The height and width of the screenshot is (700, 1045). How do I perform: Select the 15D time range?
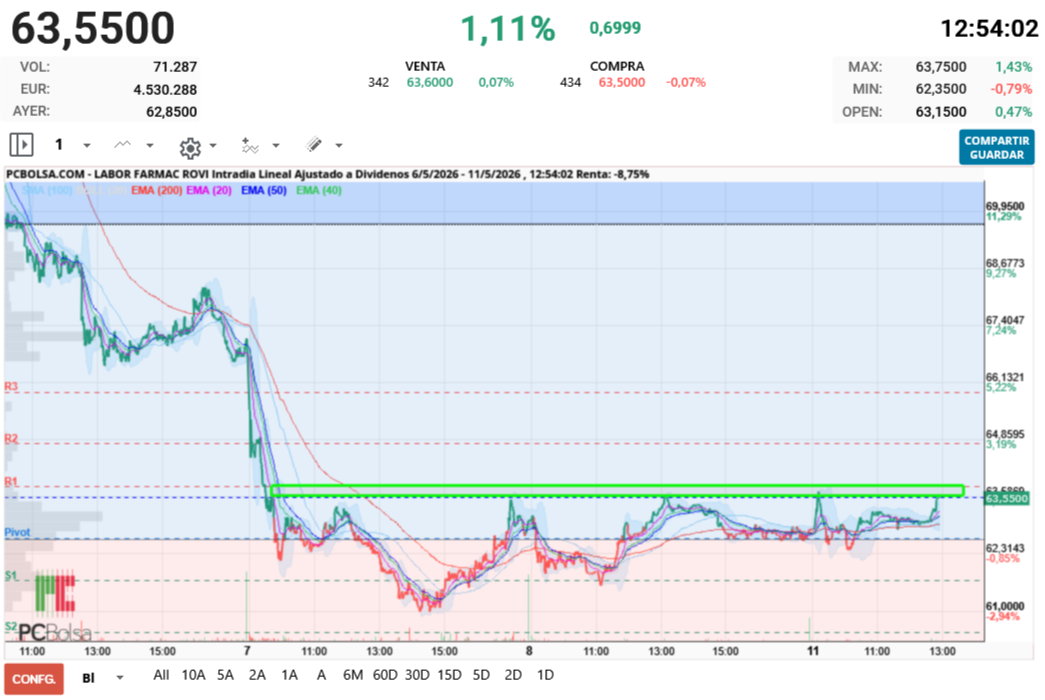(x=449, y=675)
